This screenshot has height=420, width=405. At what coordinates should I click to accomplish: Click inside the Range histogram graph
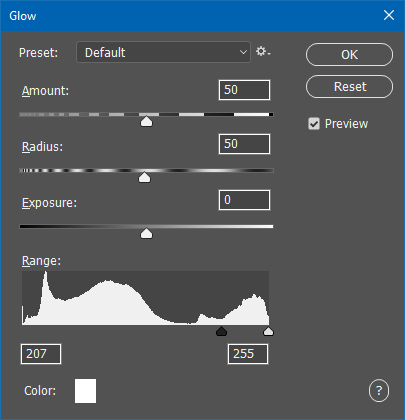click(x=145, y=298)
